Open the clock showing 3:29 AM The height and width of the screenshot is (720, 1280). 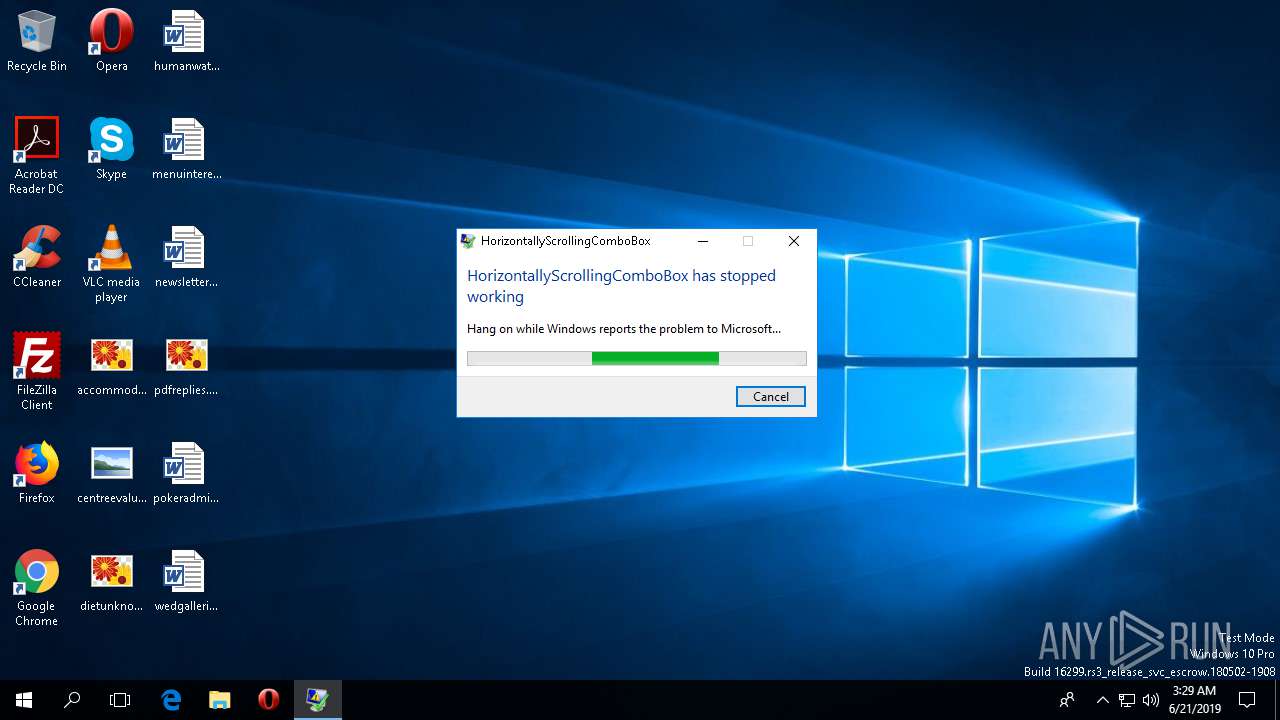pyautogui.click(x=1194, y=700)
